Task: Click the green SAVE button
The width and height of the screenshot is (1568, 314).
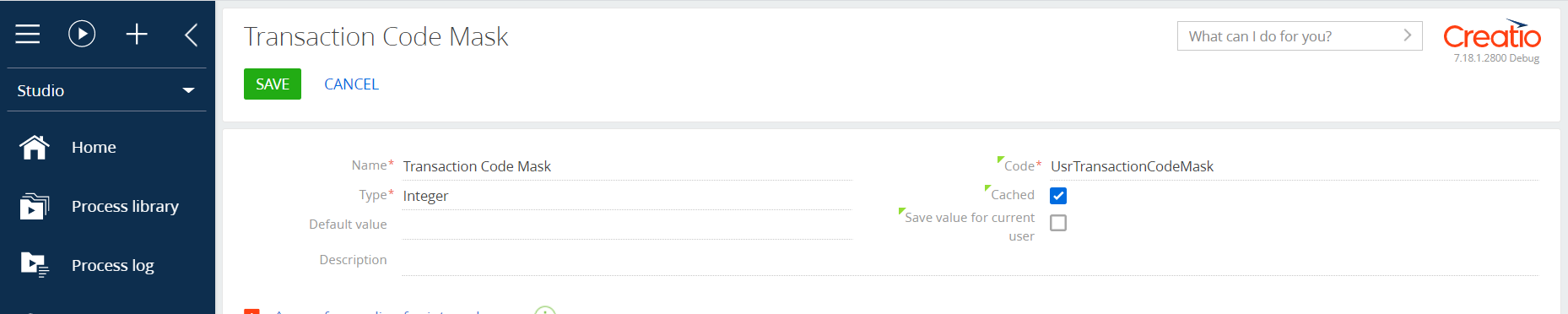Action: click(273, 84)
